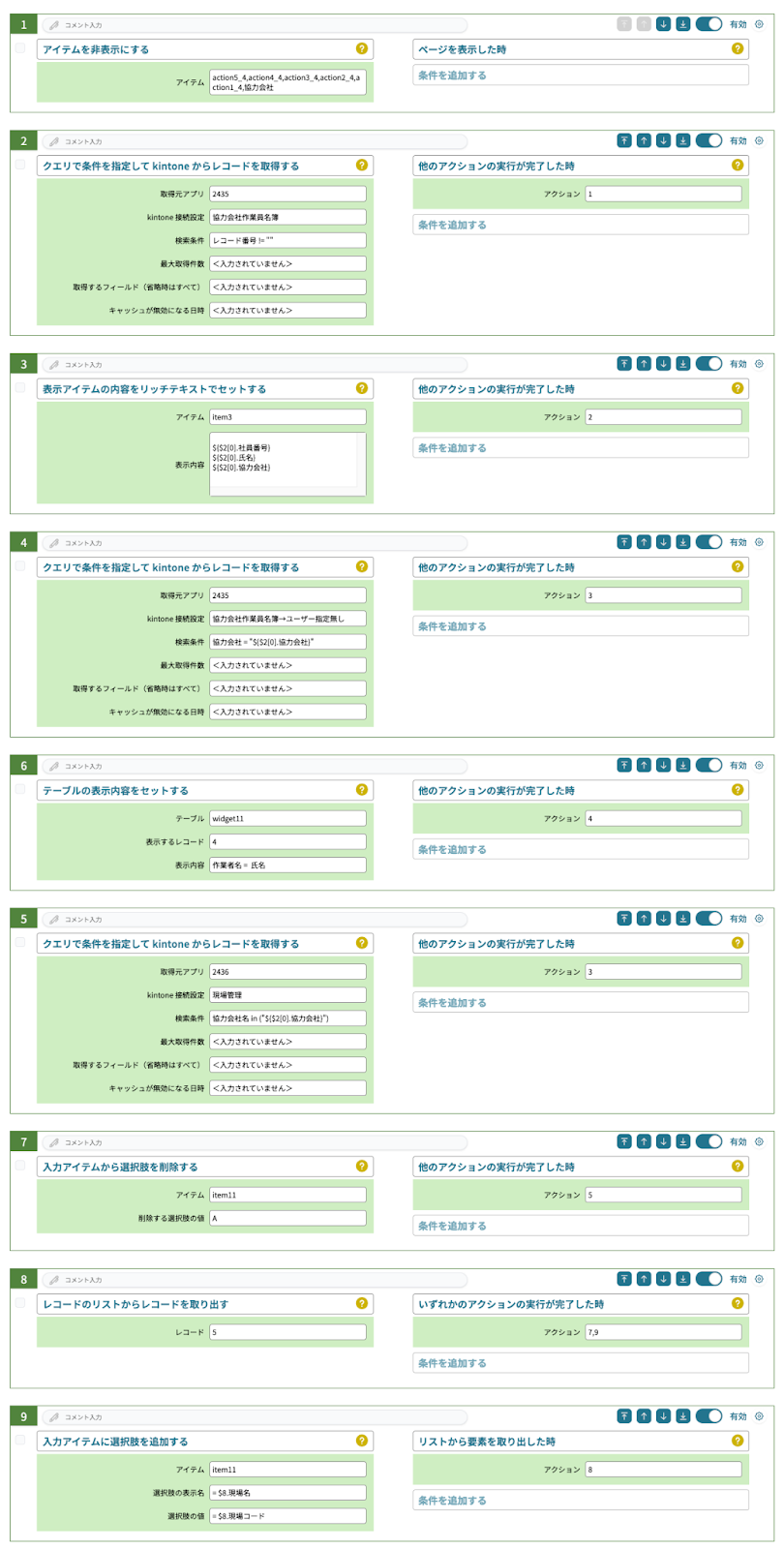The image size is (784, 1549).
Task: Move action 3 to the bottom
Action: click(x=682, y=364)
